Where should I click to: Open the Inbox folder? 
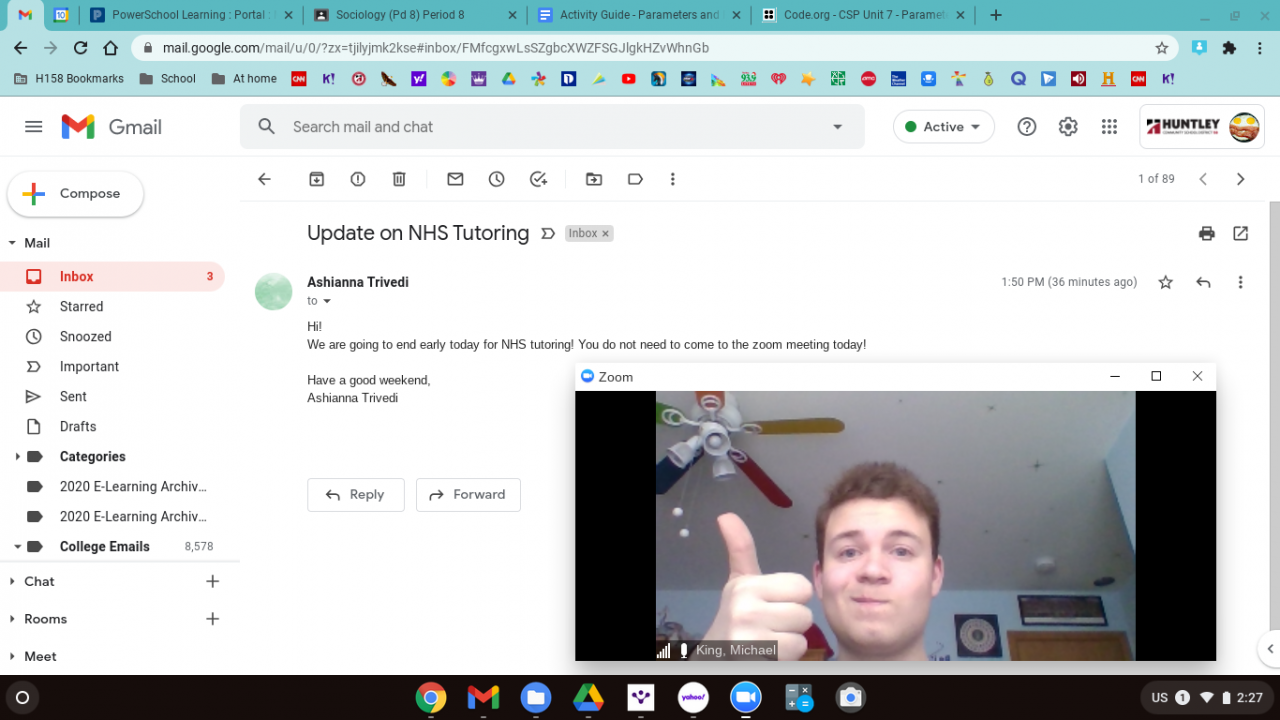[112, 276]
